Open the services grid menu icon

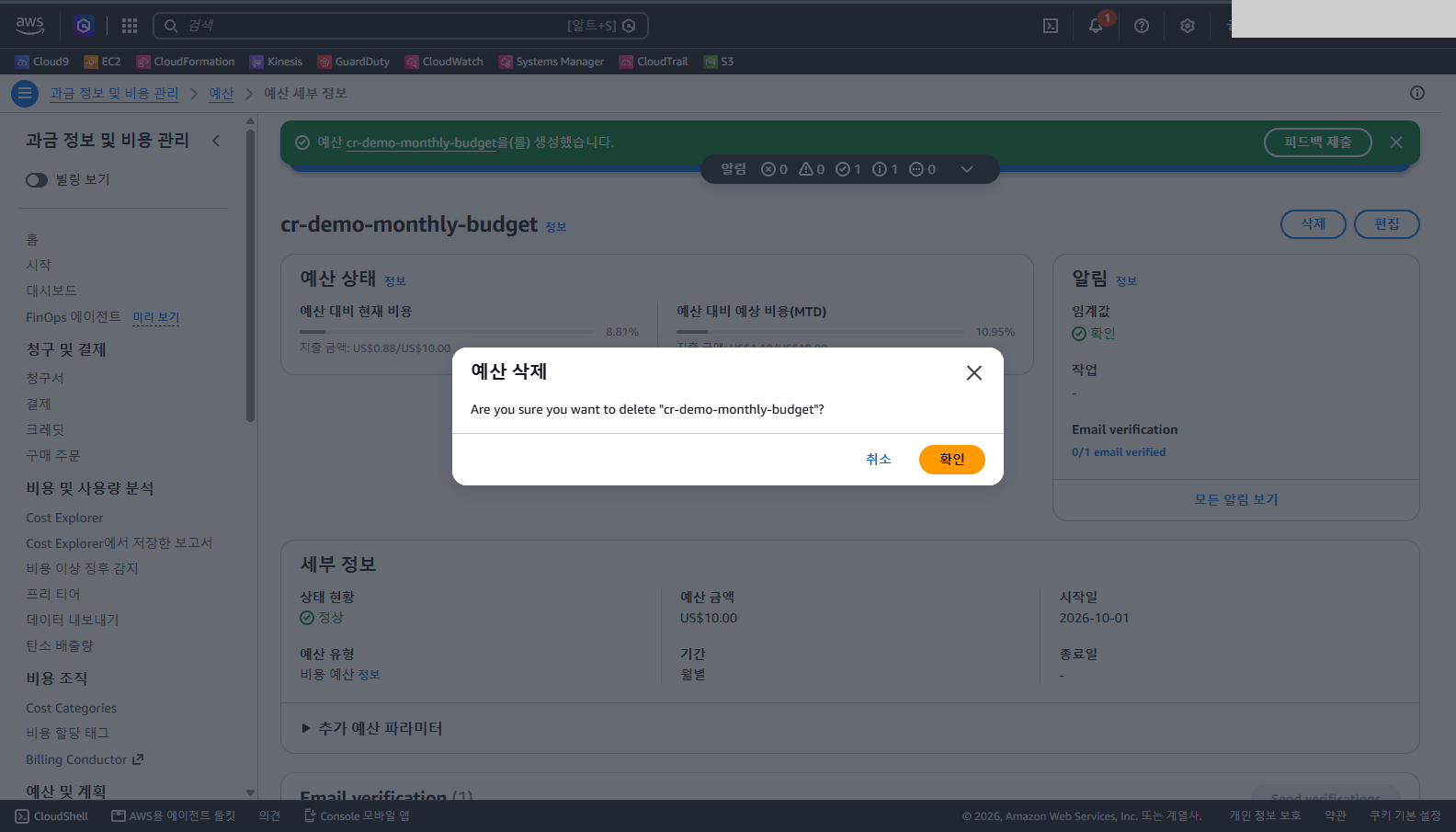click(x=130, y=26)
